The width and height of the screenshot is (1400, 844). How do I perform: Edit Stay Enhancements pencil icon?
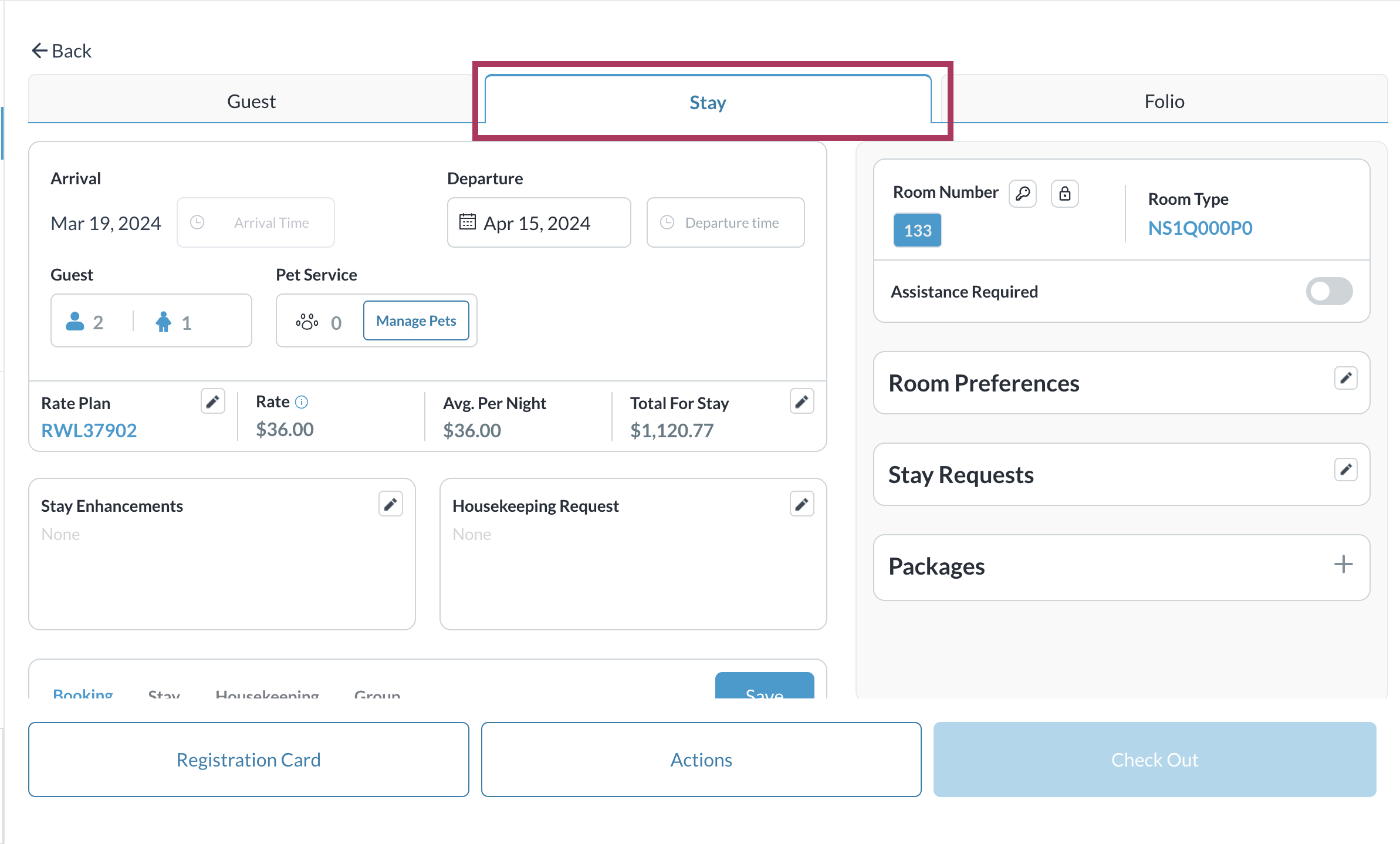pyautogui.click(x=390, y=504)
